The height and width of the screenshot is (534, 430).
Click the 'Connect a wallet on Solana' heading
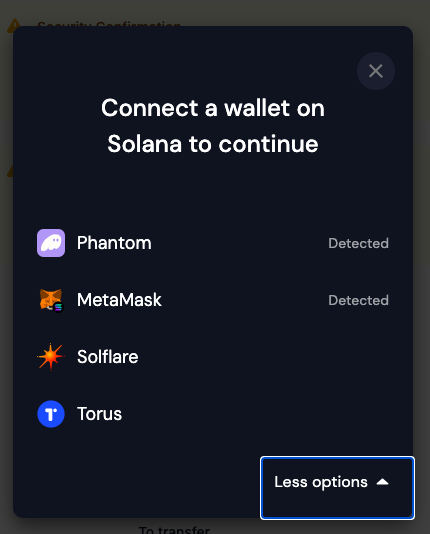(x=213, y=126)
